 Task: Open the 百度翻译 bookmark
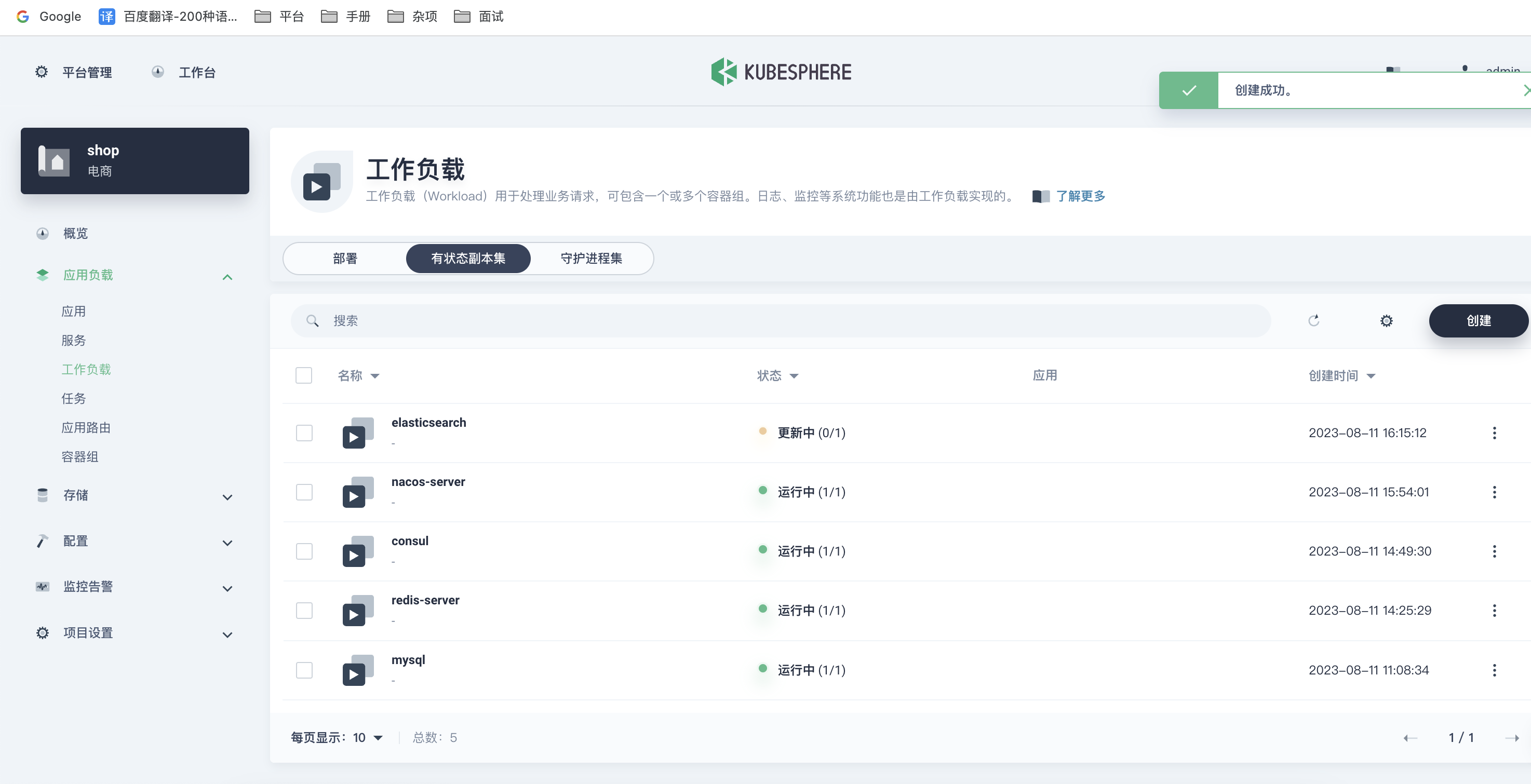(168, 16)
